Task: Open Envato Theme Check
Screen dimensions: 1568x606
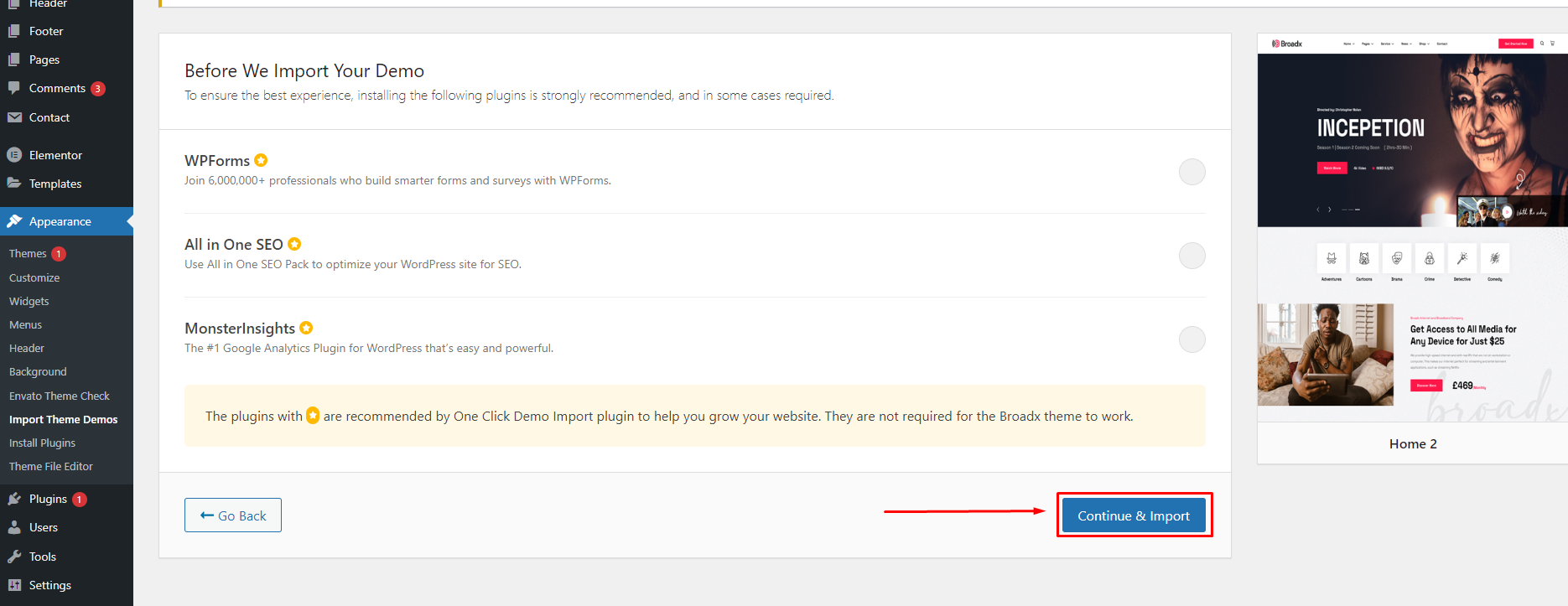Action: 60,396
